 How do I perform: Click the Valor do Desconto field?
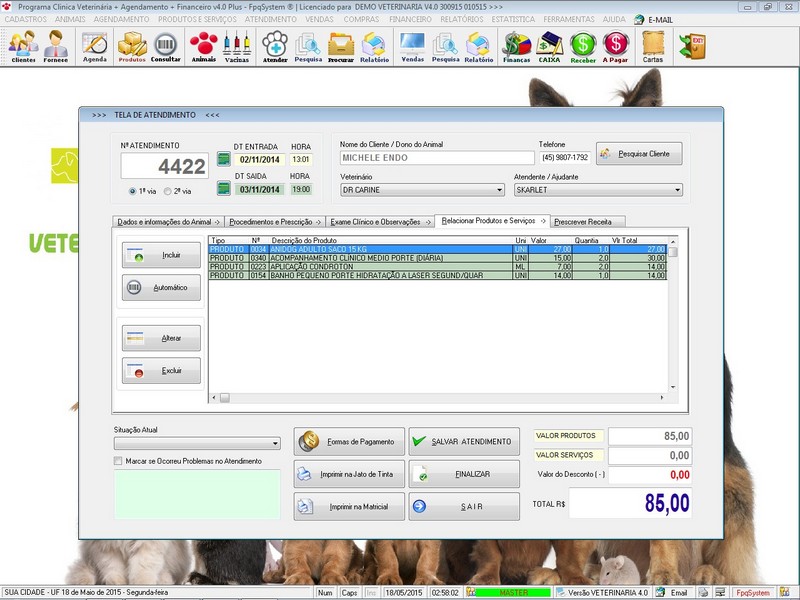click(650, 475)
